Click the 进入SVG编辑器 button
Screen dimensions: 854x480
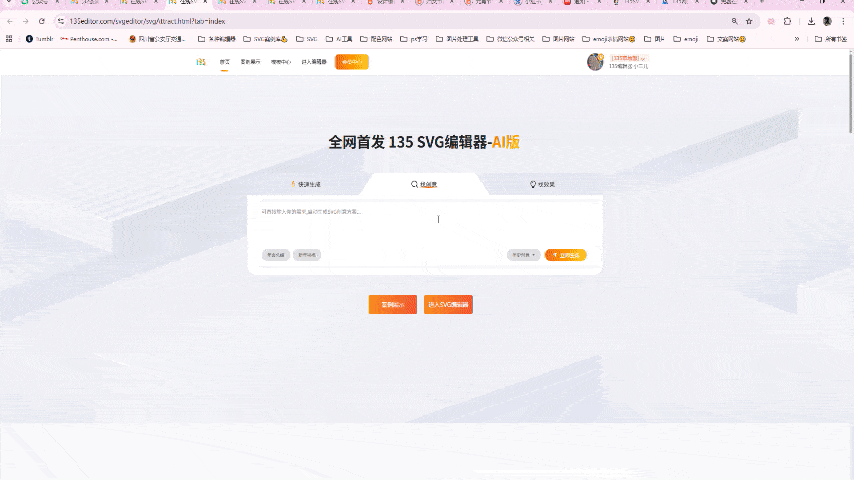coord(448,305)
